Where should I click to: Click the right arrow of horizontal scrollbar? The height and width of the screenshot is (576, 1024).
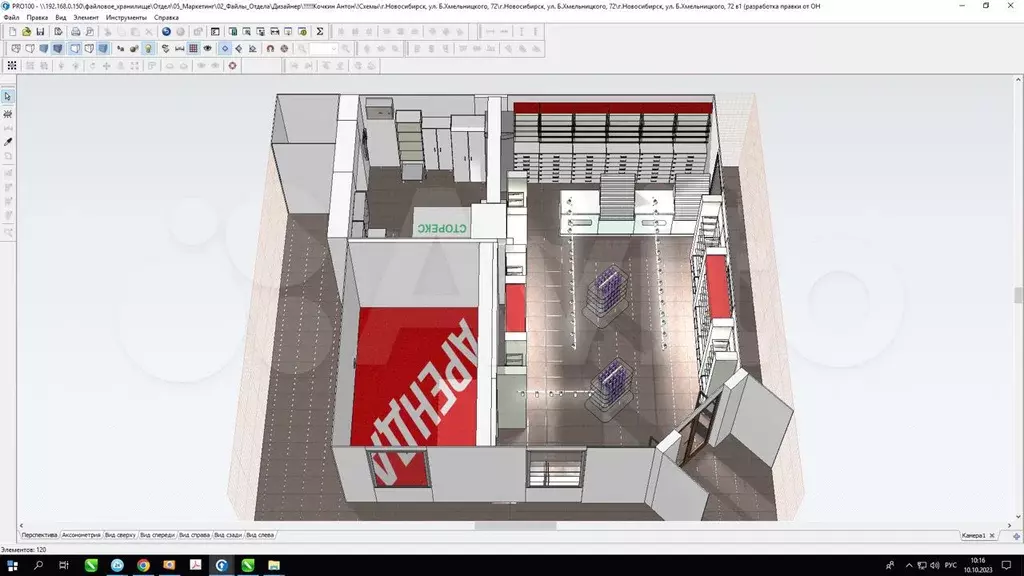1009,526
